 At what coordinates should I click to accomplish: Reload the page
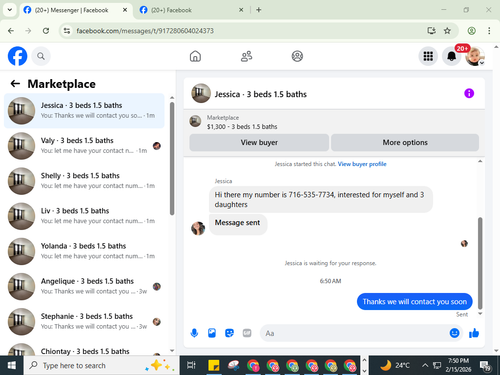pos(46,31)
